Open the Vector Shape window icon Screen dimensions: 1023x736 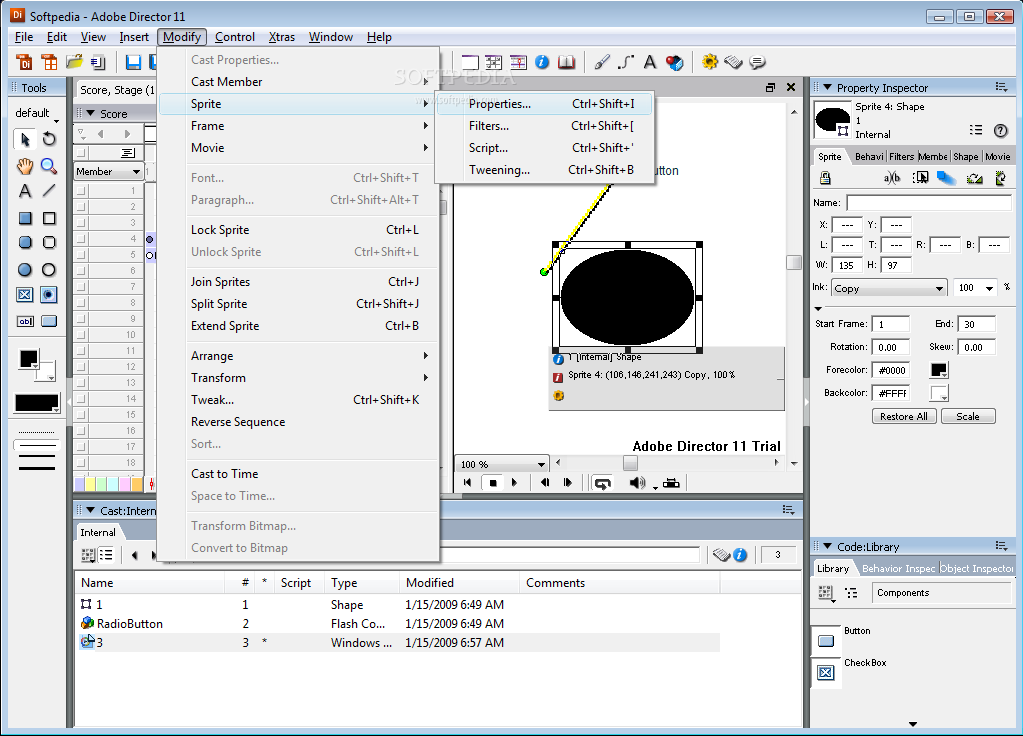tap(626, 62)
